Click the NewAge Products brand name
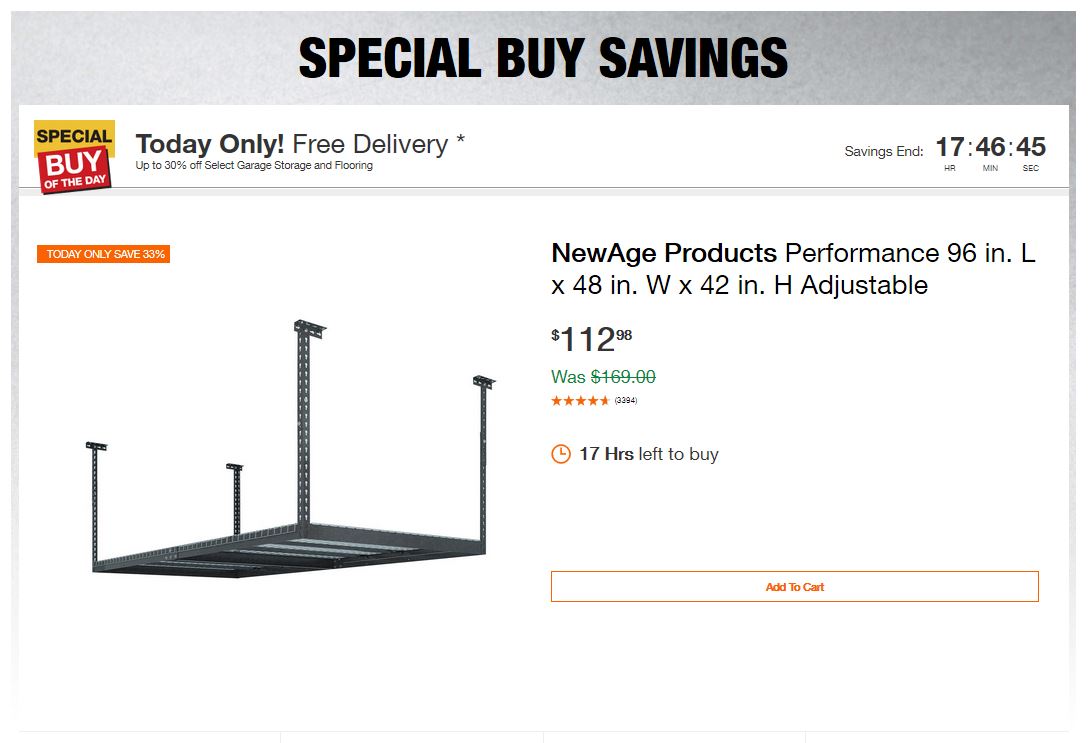The image size is (1088, 743). click(x=664, y=253)
